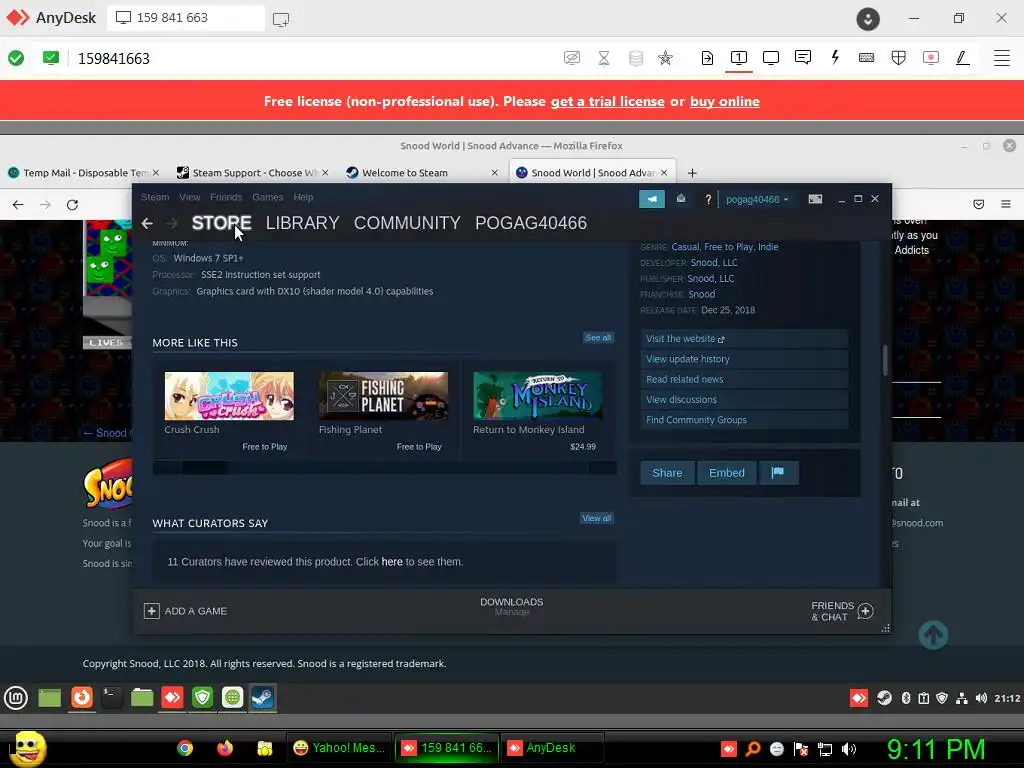Open Steam menu in menu bar
Viewport: 1024px width, 768px height.
coord(155,197)
